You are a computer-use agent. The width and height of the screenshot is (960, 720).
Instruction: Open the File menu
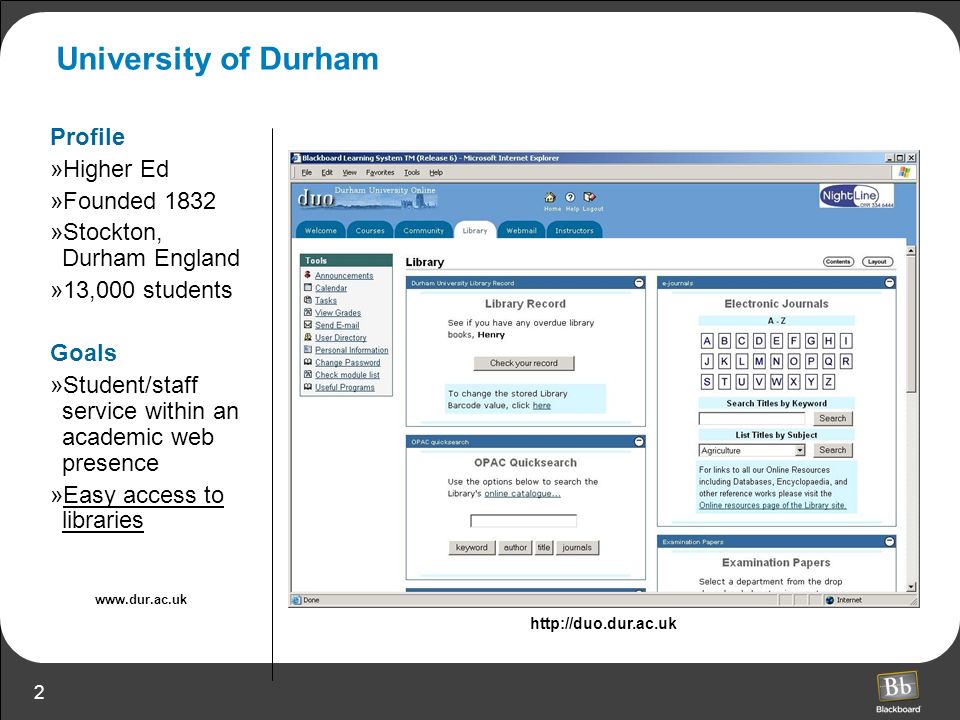click(x=307, y=173)
